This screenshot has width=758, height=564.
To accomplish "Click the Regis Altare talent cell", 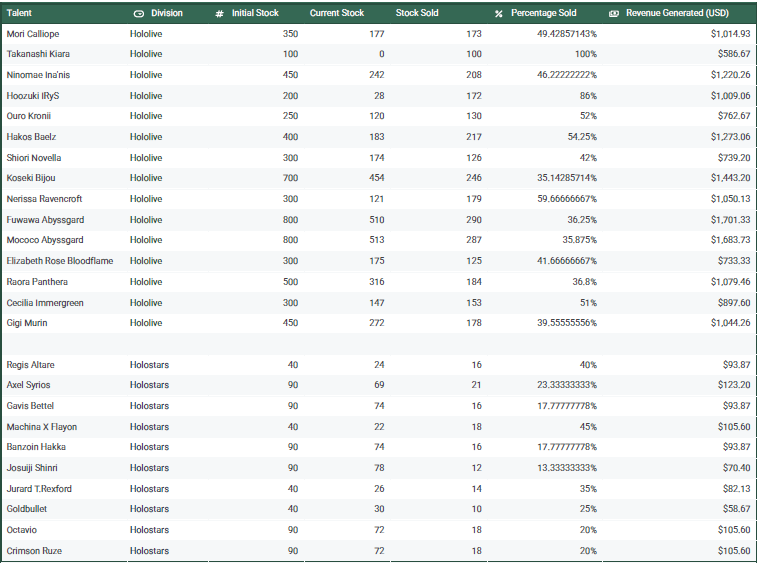I will [x=30, y=365].
